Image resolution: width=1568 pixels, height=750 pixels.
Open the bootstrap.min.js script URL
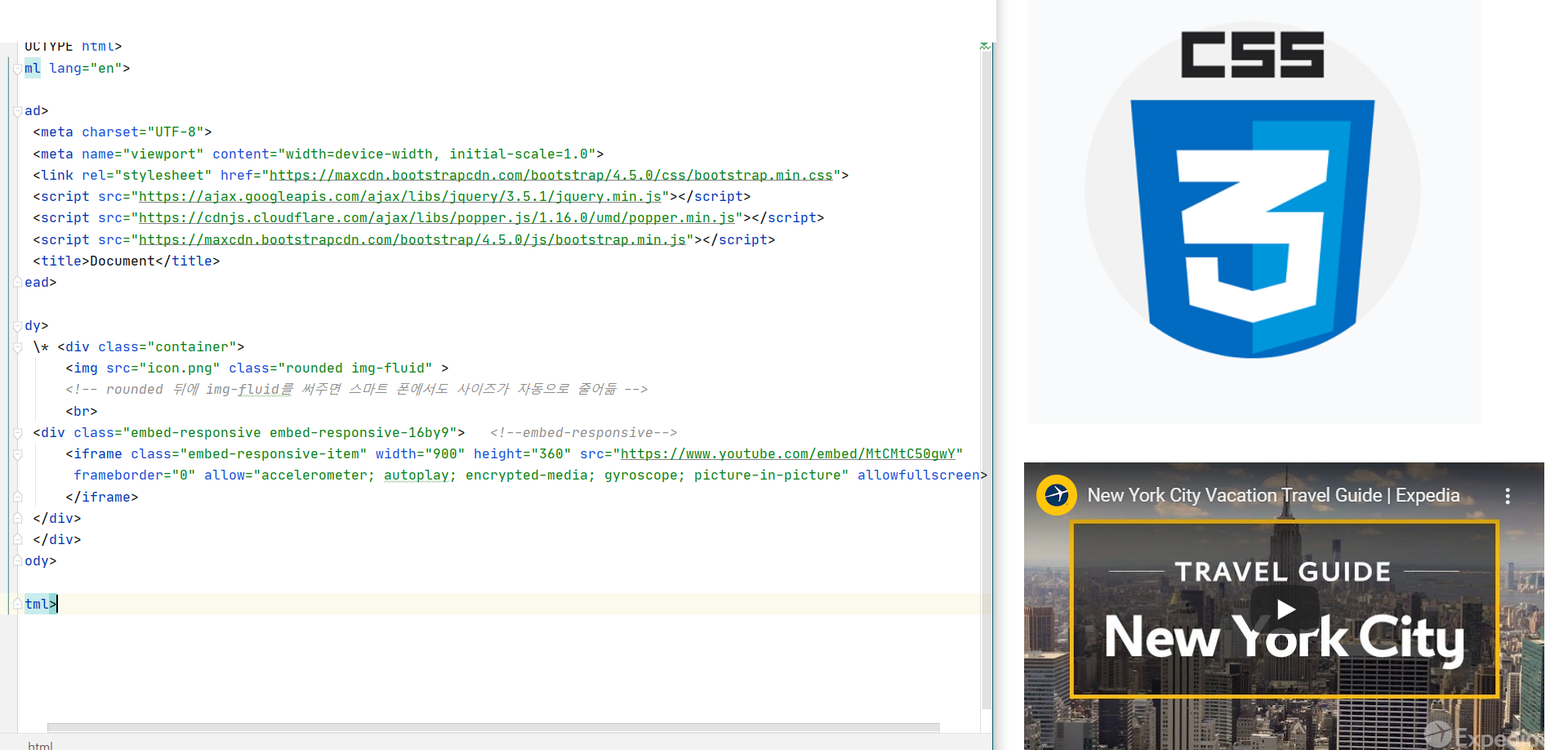click(412, 240)
